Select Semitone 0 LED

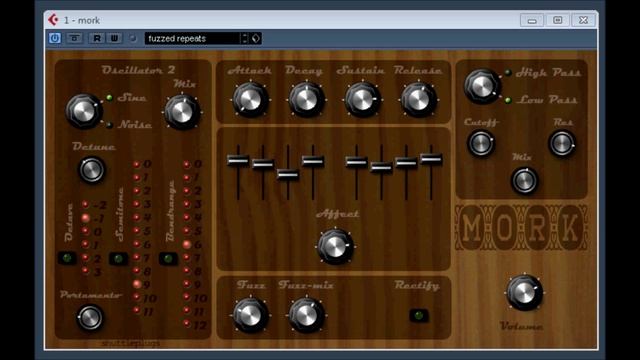coord(136,164)
